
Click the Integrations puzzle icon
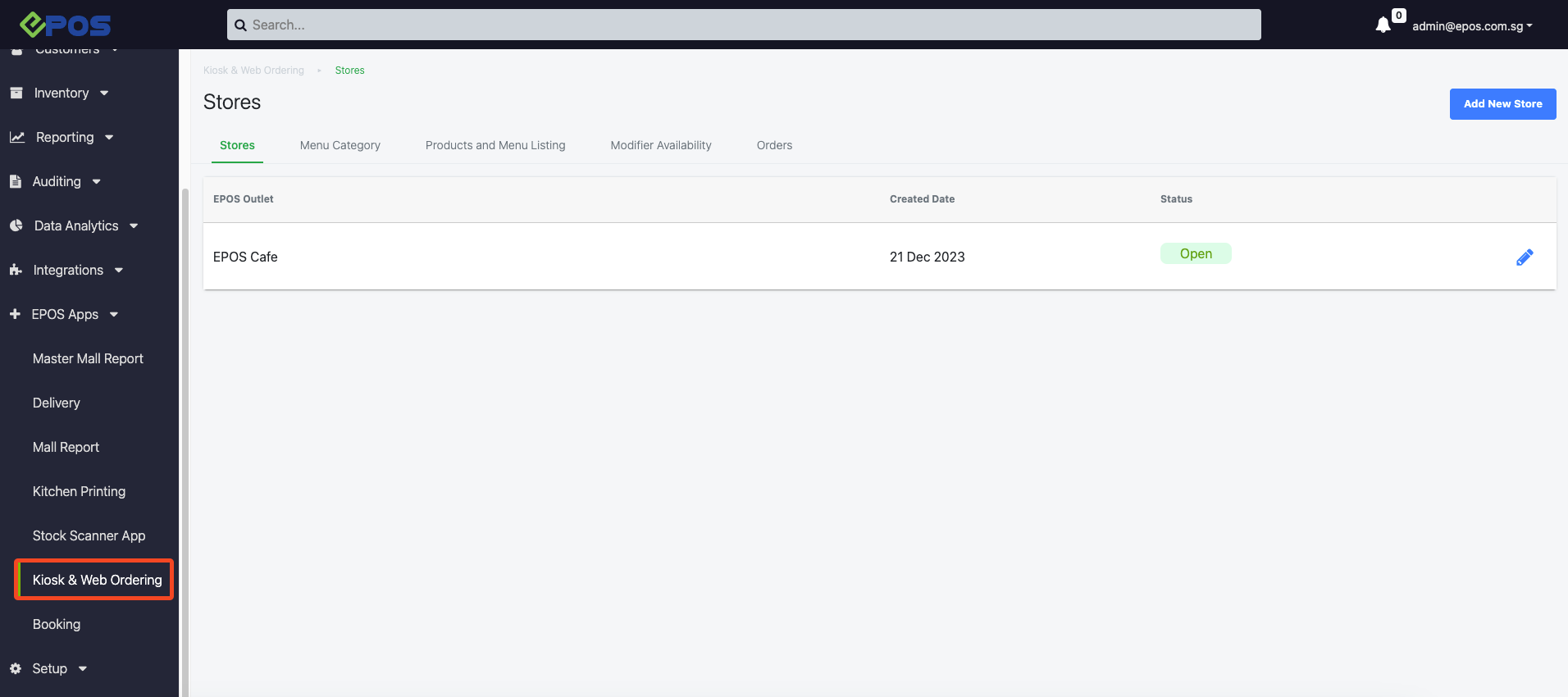(x=16, y=270)
